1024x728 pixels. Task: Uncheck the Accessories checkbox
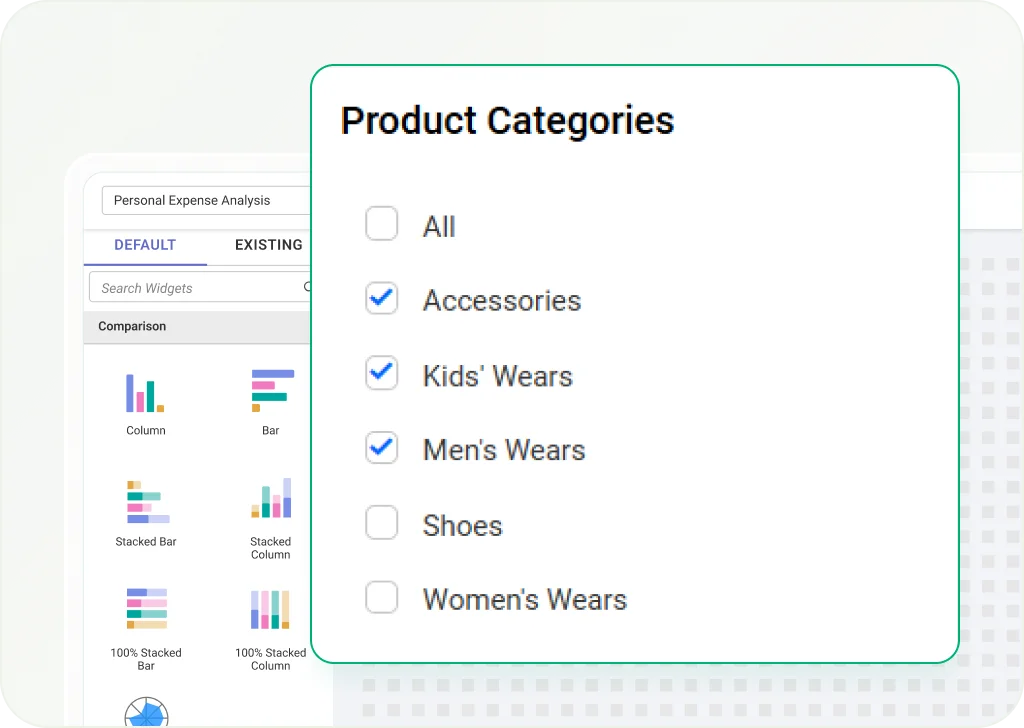tap(381, 299)
